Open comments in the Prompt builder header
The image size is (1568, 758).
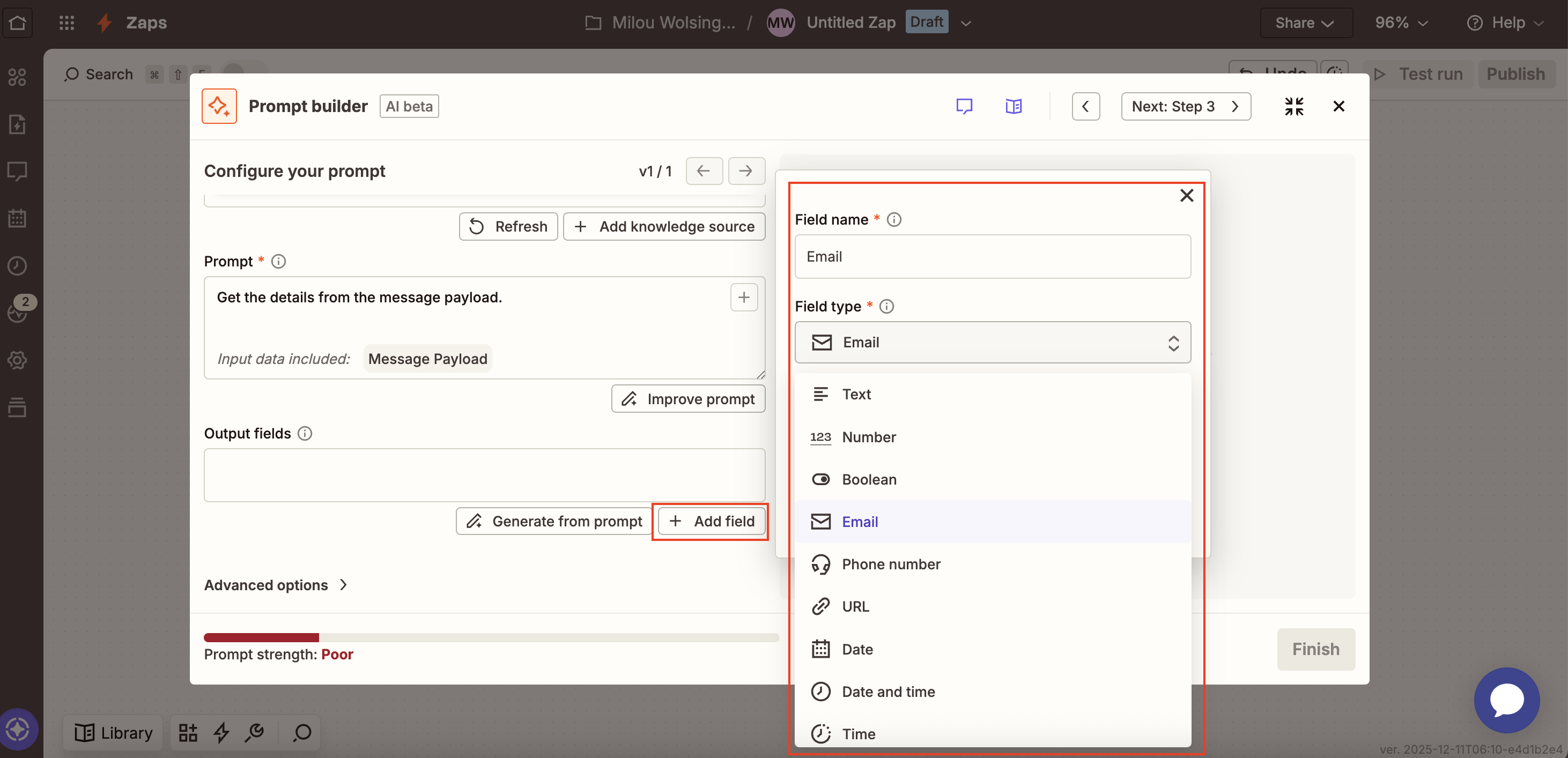click(x=965, y=105)
